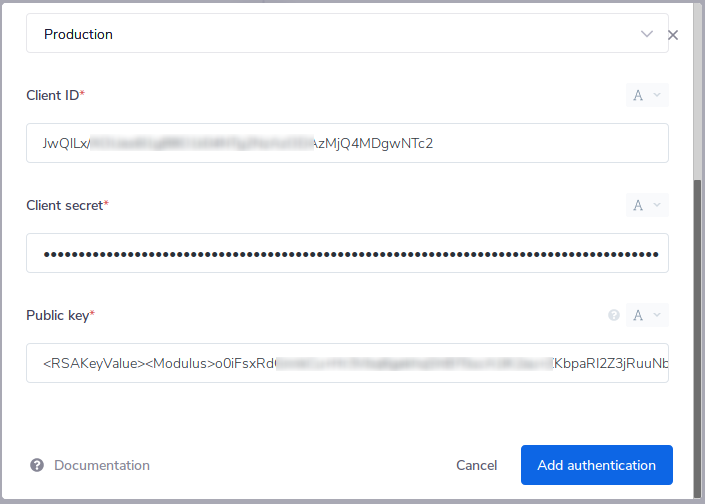
Task: Focus the Client ID input field
Action: pos(347,143)
